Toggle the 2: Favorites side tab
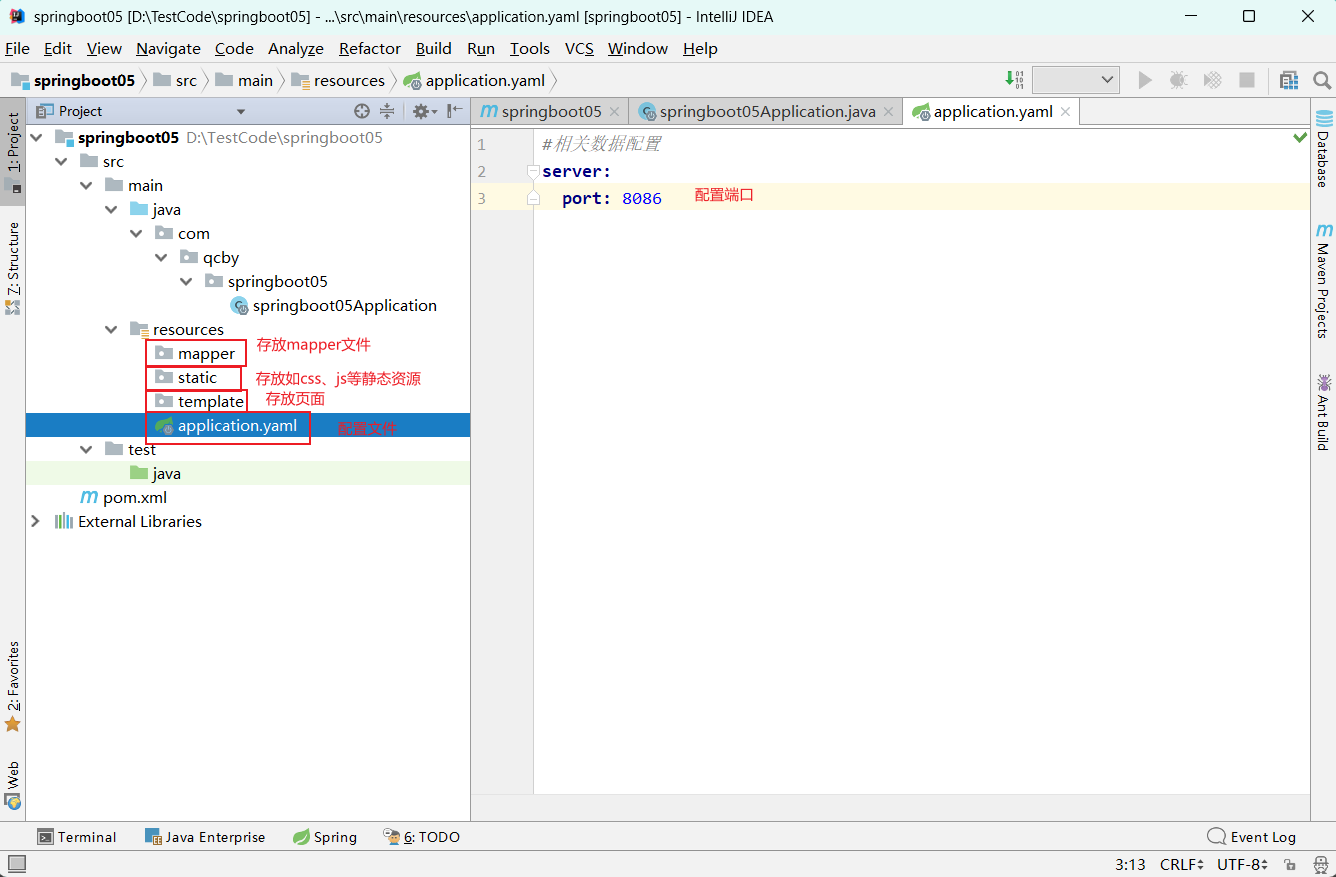This screenshot has width=1336, height=877. (13, 686)
